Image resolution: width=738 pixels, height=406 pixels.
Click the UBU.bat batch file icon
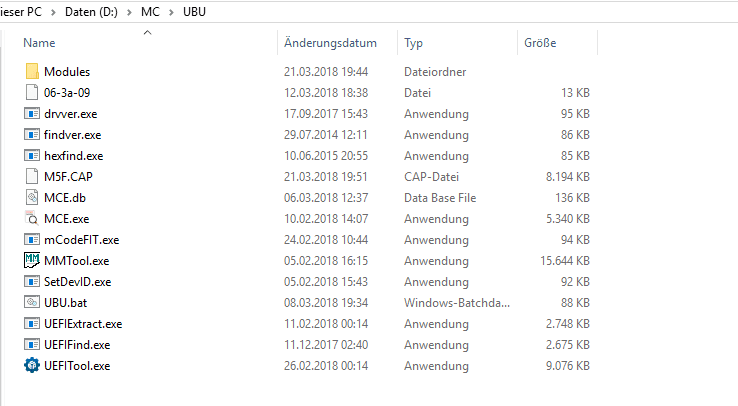[x=32, y=302]
